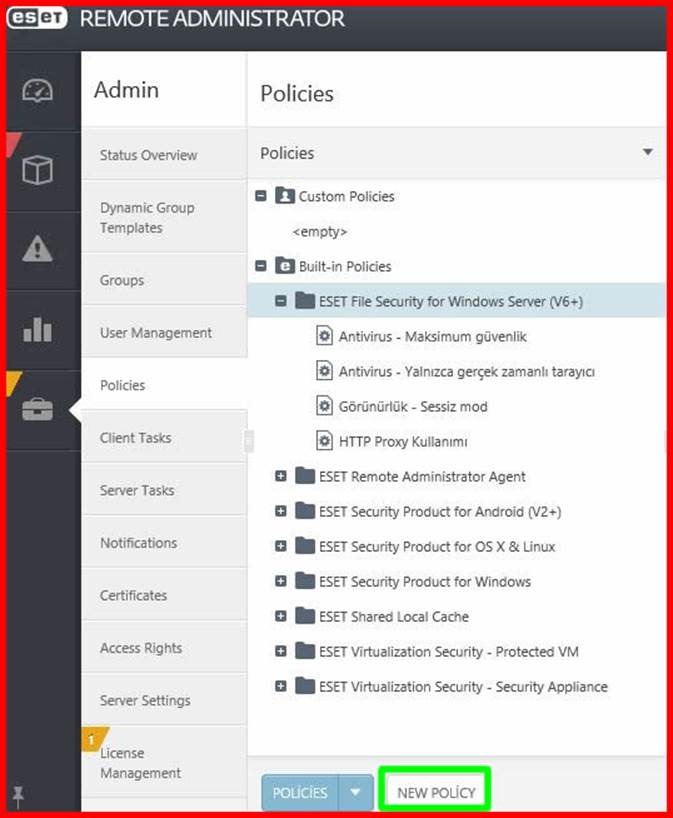The width and height of the screenshot is (673, 818).
Task: Click the ESET File Security folder icon
Action: click(305, 300)
